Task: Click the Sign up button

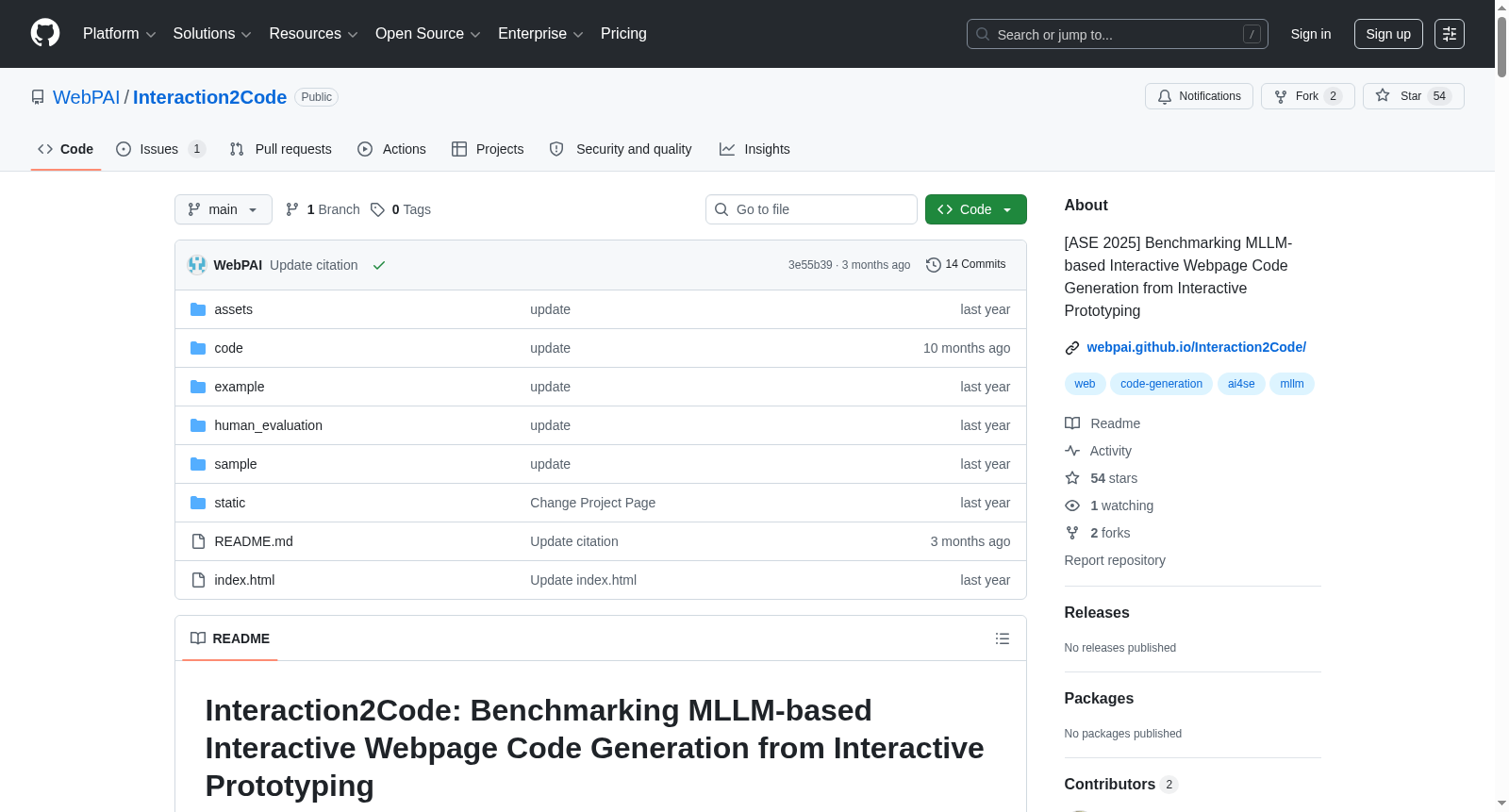Action: [x=1388, y=34]
